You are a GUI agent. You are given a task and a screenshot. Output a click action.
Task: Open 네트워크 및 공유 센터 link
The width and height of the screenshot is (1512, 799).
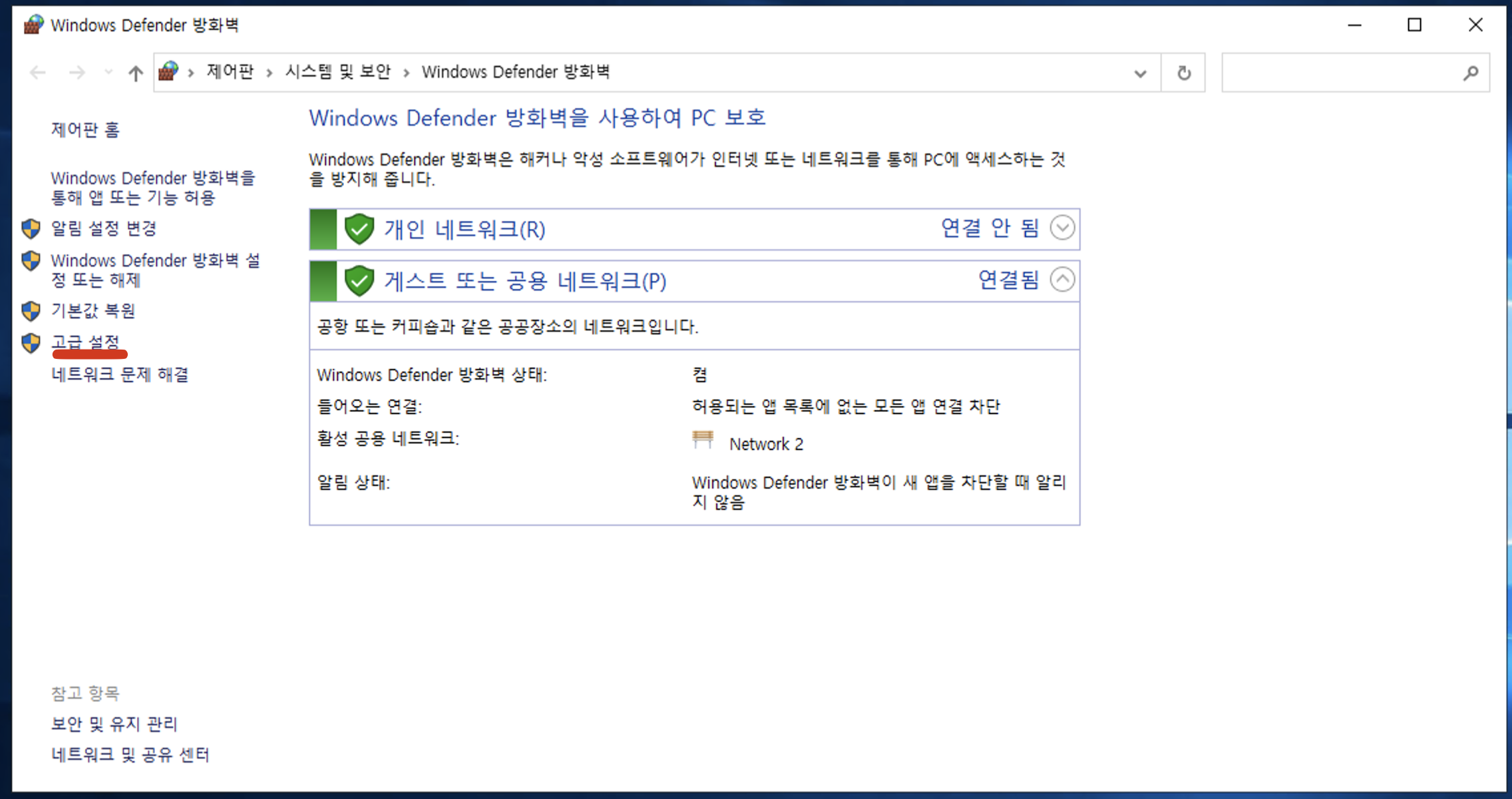130,754
